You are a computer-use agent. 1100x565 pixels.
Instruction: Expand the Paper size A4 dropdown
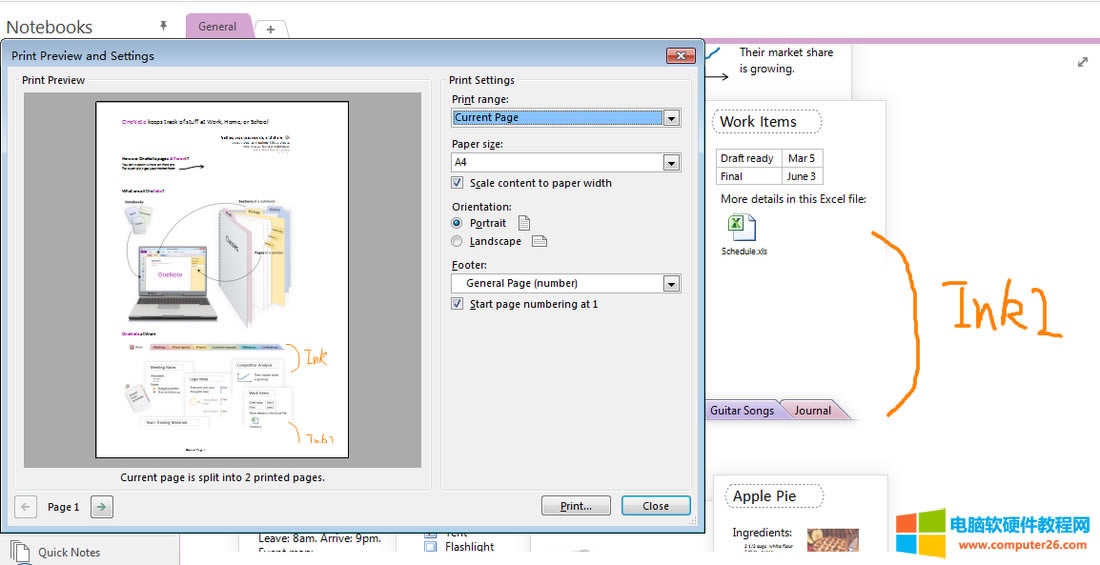point(671,163)
